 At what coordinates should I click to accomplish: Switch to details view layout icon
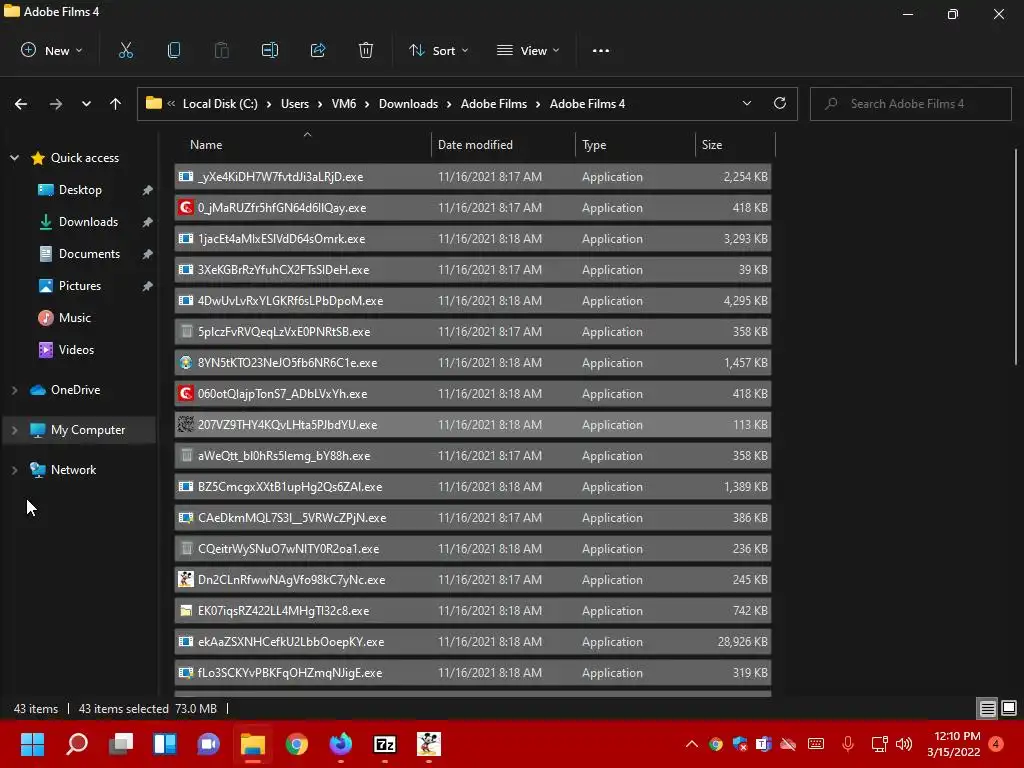[x=987, y=708]
